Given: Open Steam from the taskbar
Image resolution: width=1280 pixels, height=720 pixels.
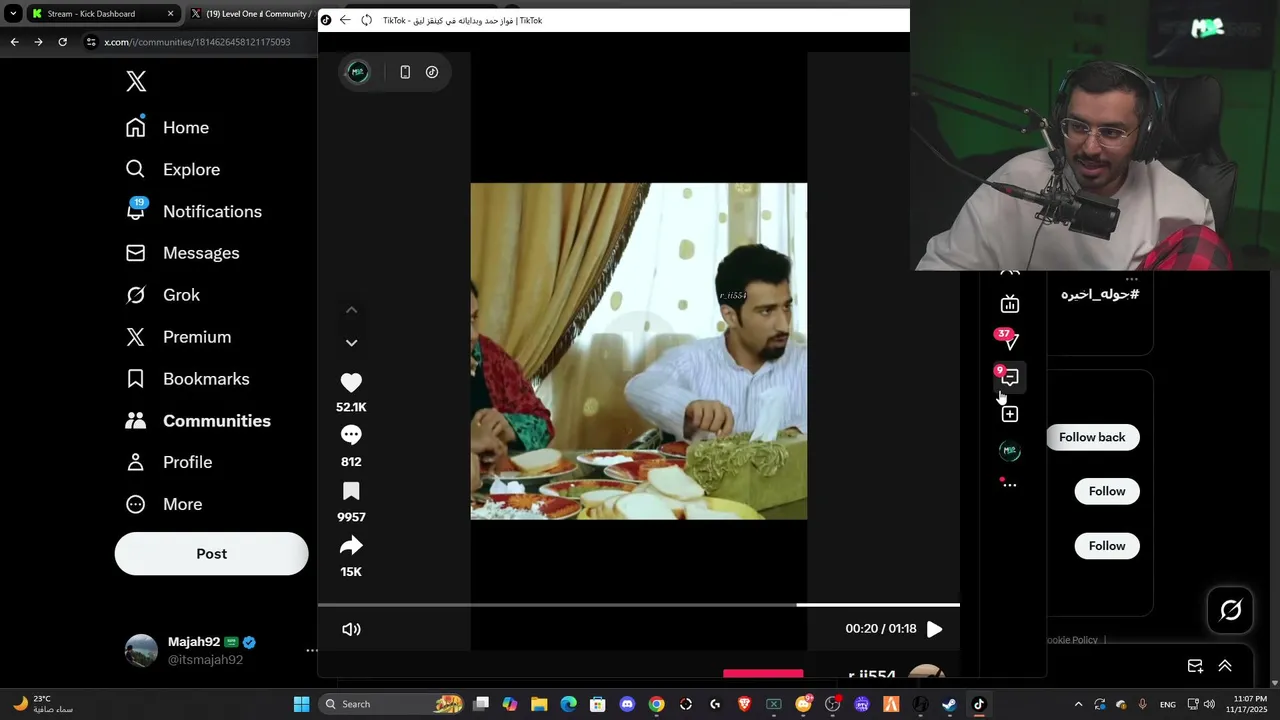Looking at the screenshot, I should tap(949, 704).
